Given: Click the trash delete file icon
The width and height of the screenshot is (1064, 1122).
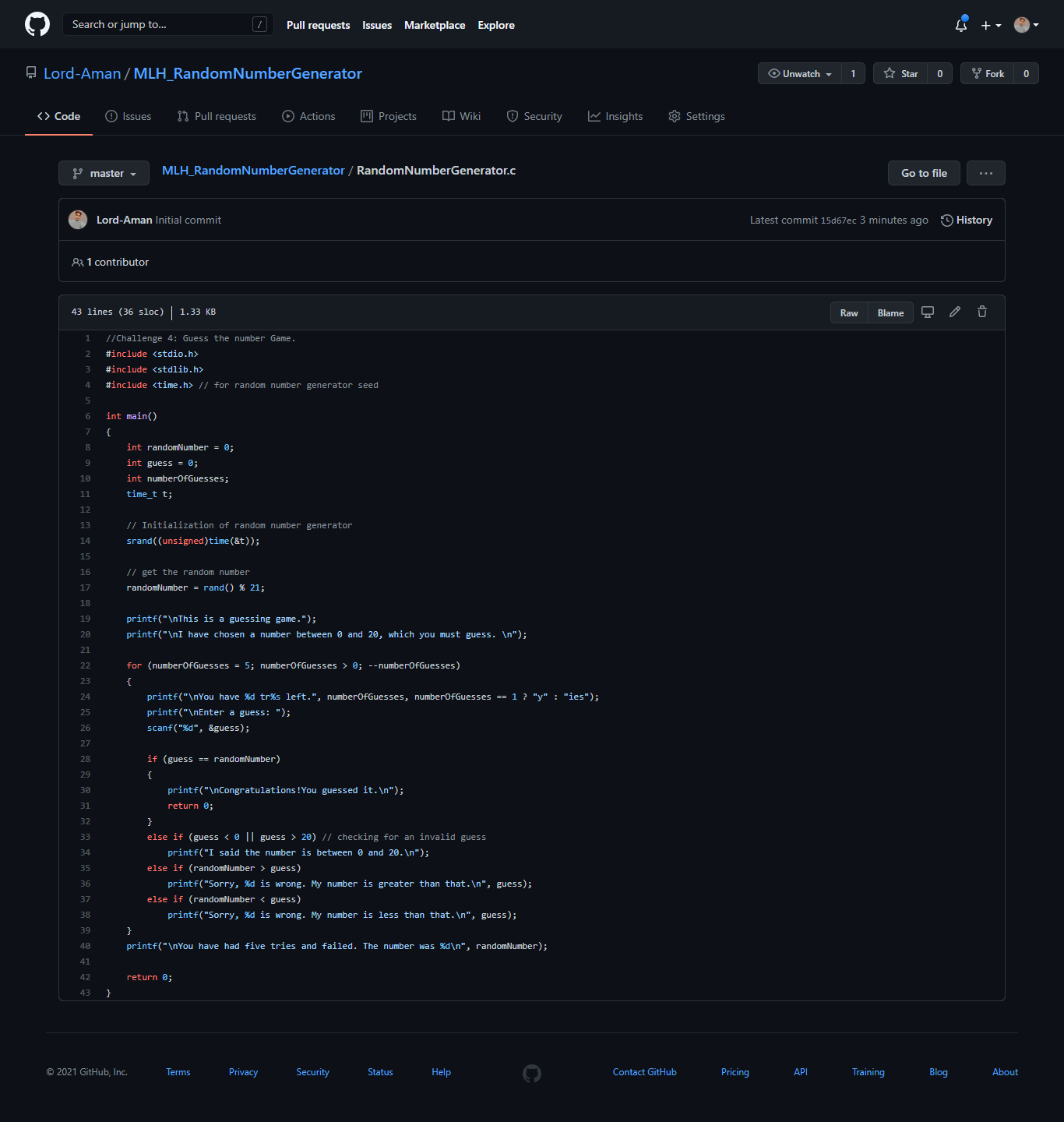Looking at the screenshot, I should tap(982, 312).
